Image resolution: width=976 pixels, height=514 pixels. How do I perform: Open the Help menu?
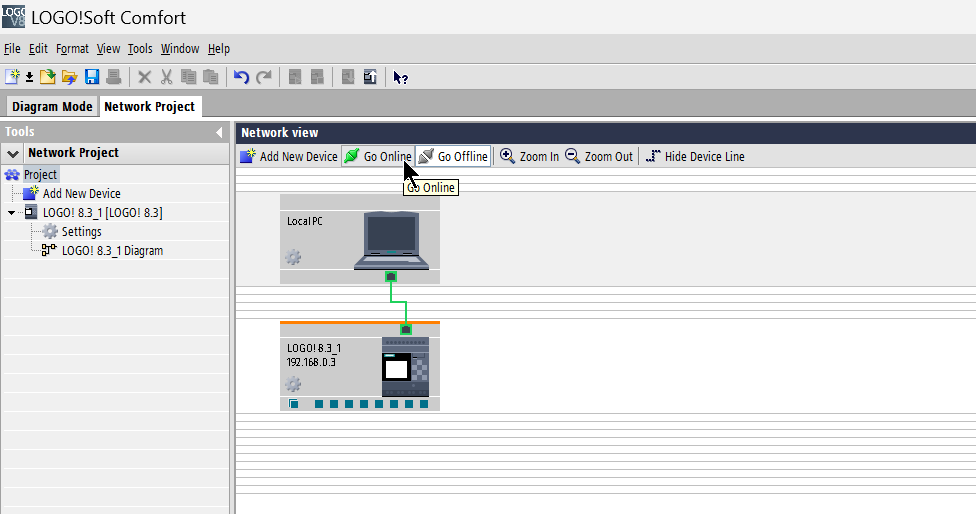click(x=218, y=49)
